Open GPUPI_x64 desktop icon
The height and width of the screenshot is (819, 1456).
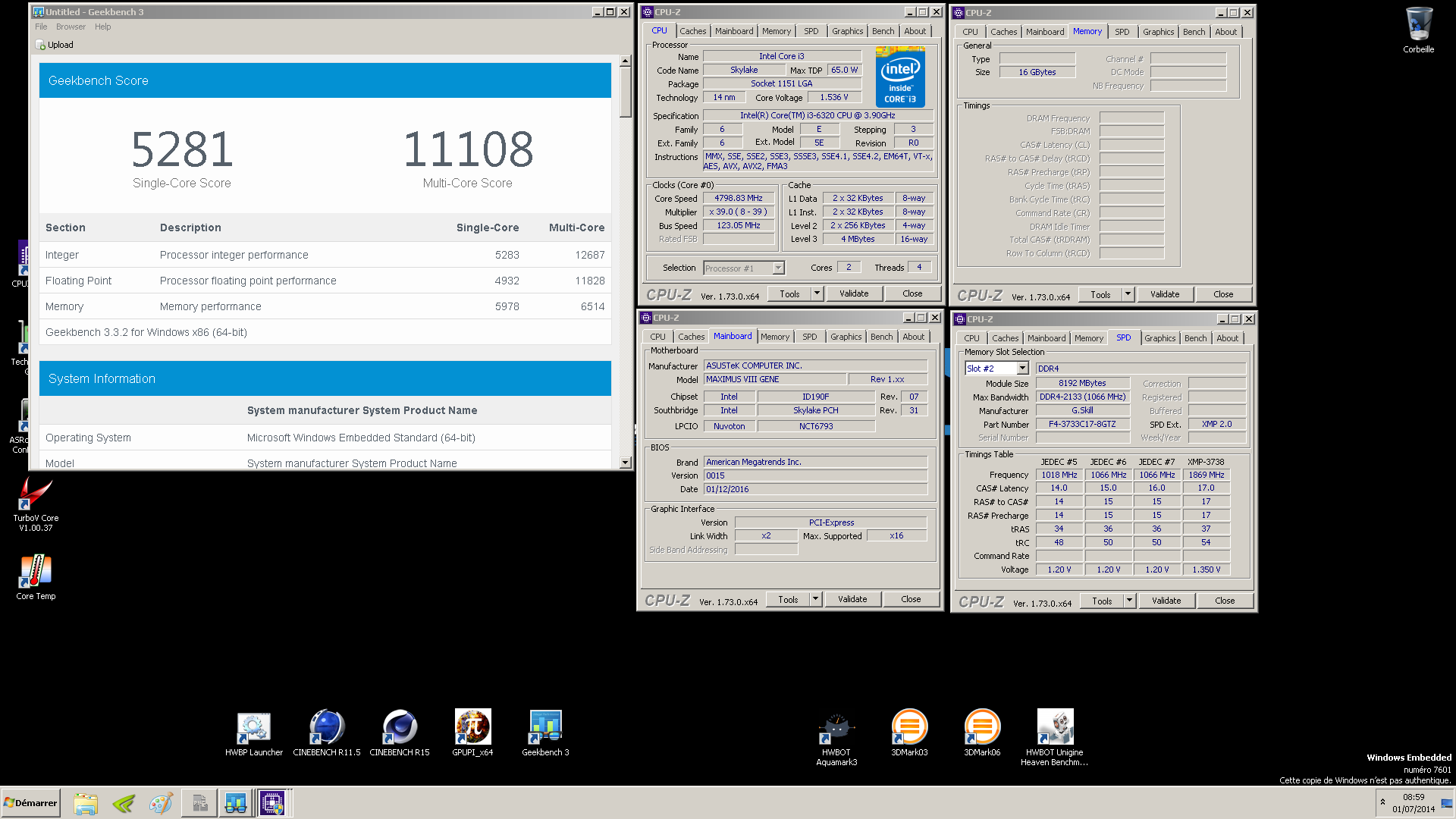472,733
